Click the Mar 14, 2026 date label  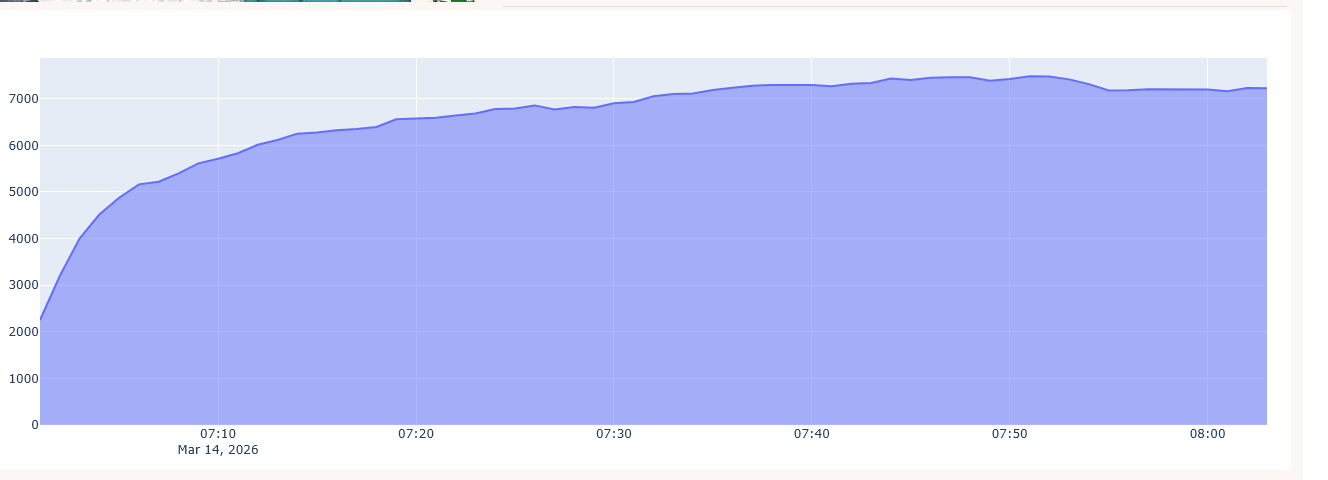[x=218, y=450]
